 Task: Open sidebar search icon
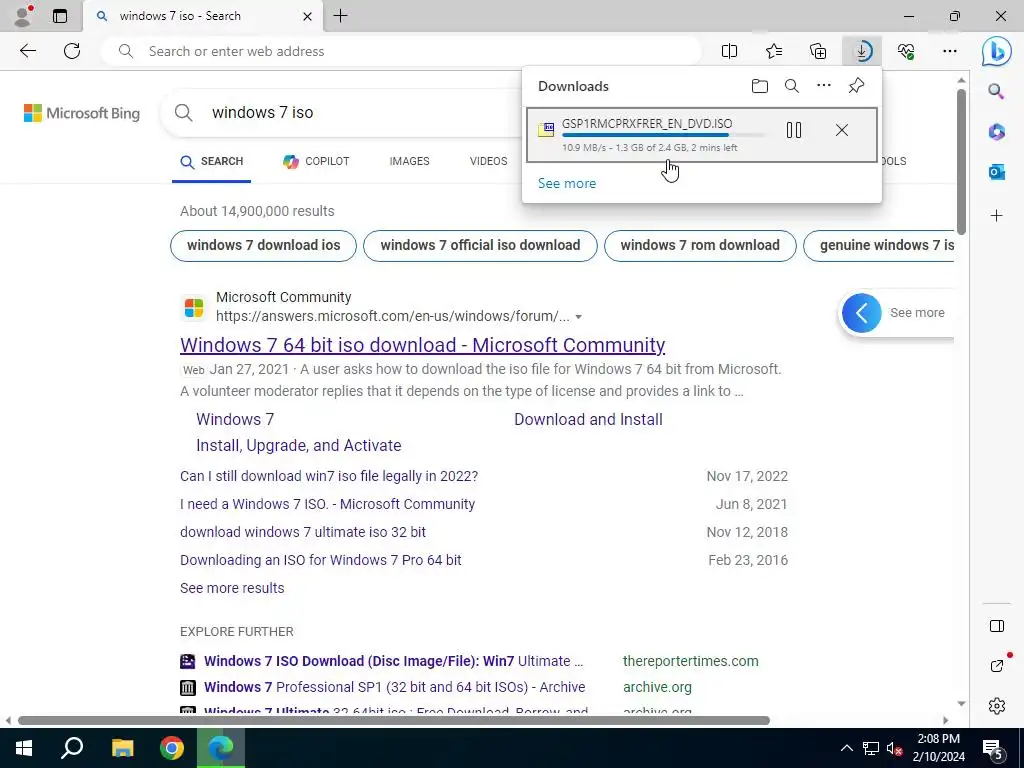point(996,91)
